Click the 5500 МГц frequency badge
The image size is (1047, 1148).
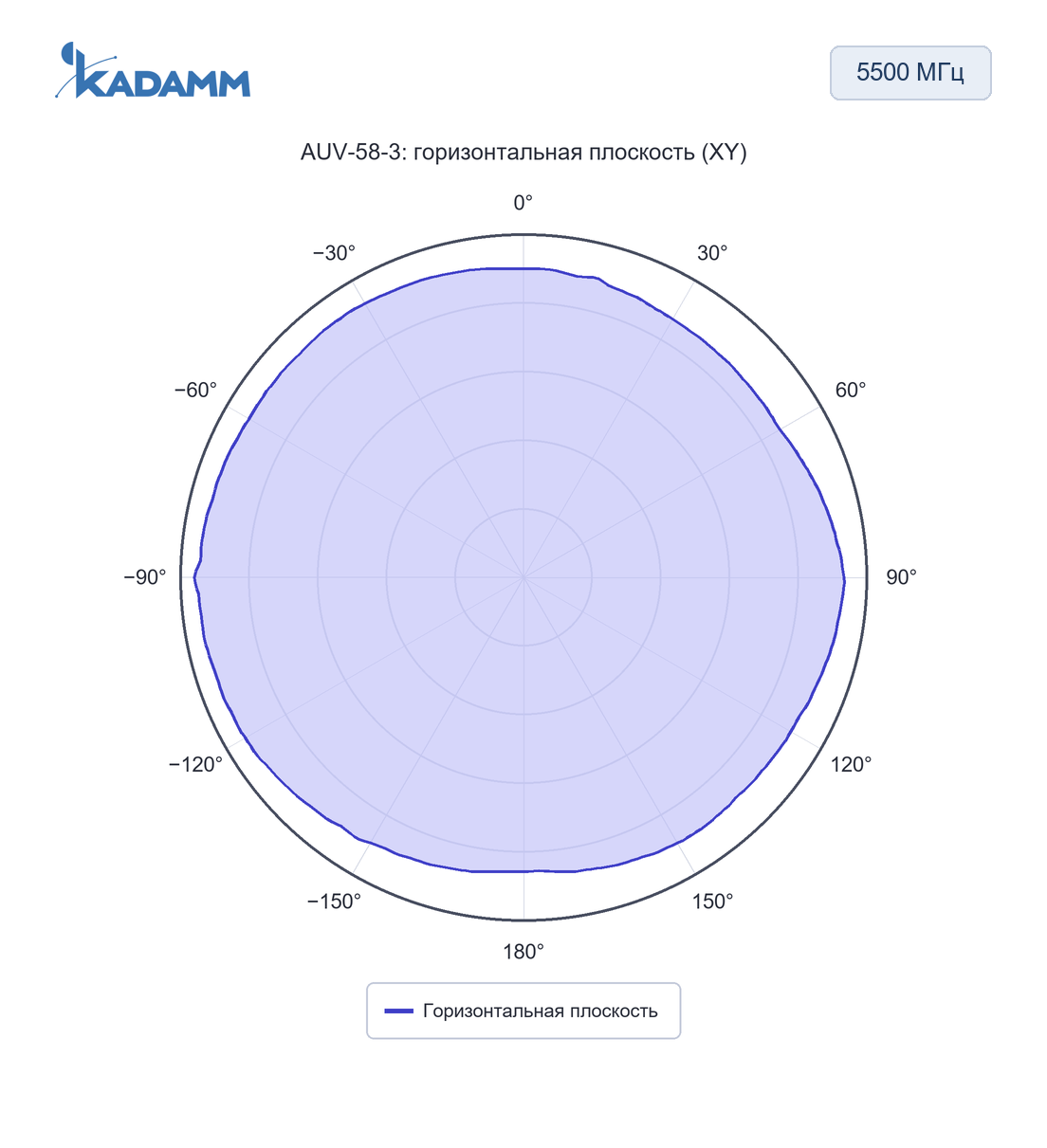click(910, 73)
